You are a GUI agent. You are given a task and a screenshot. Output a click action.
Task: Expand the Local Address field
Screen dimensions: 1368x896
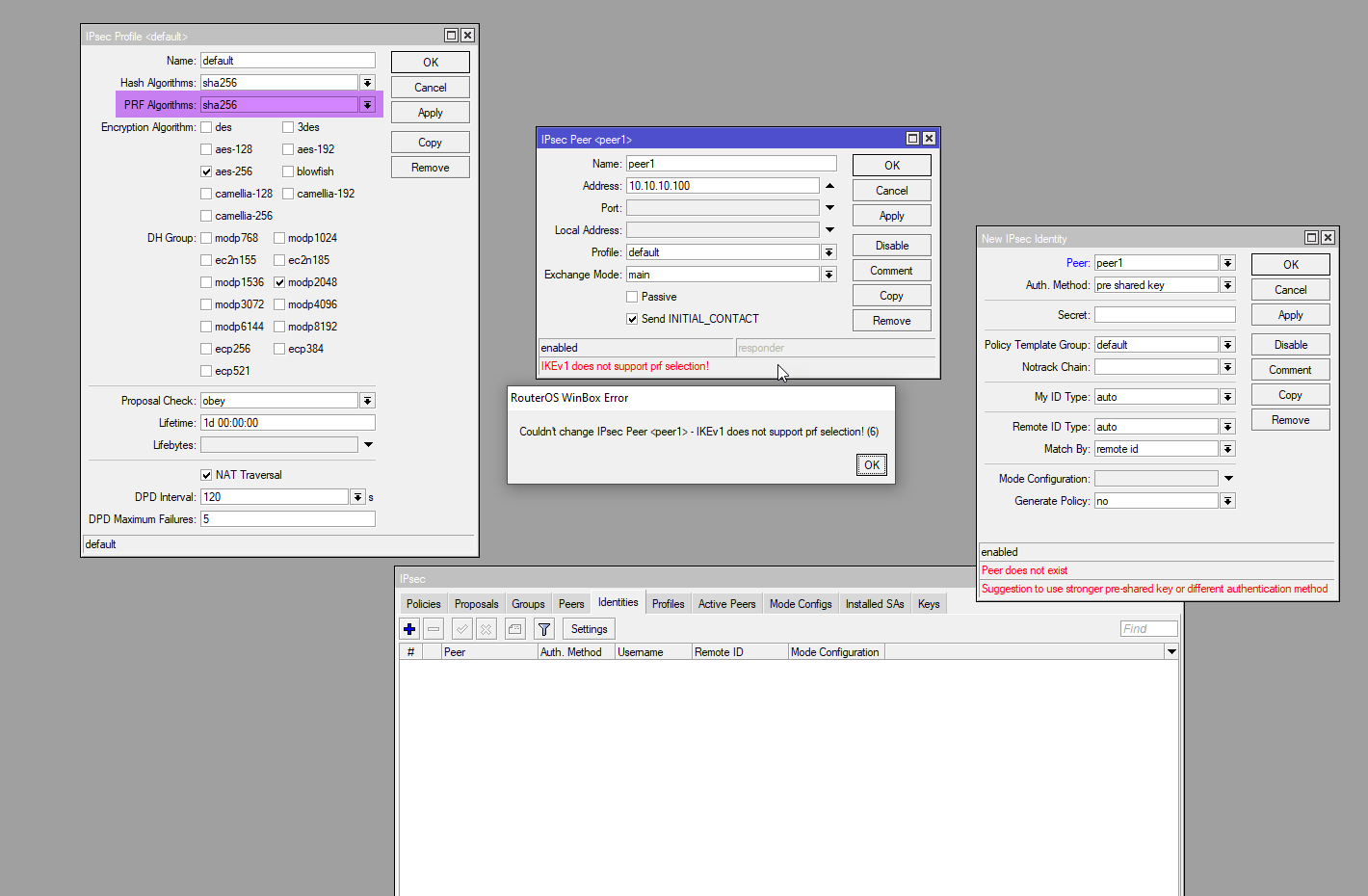829,230
